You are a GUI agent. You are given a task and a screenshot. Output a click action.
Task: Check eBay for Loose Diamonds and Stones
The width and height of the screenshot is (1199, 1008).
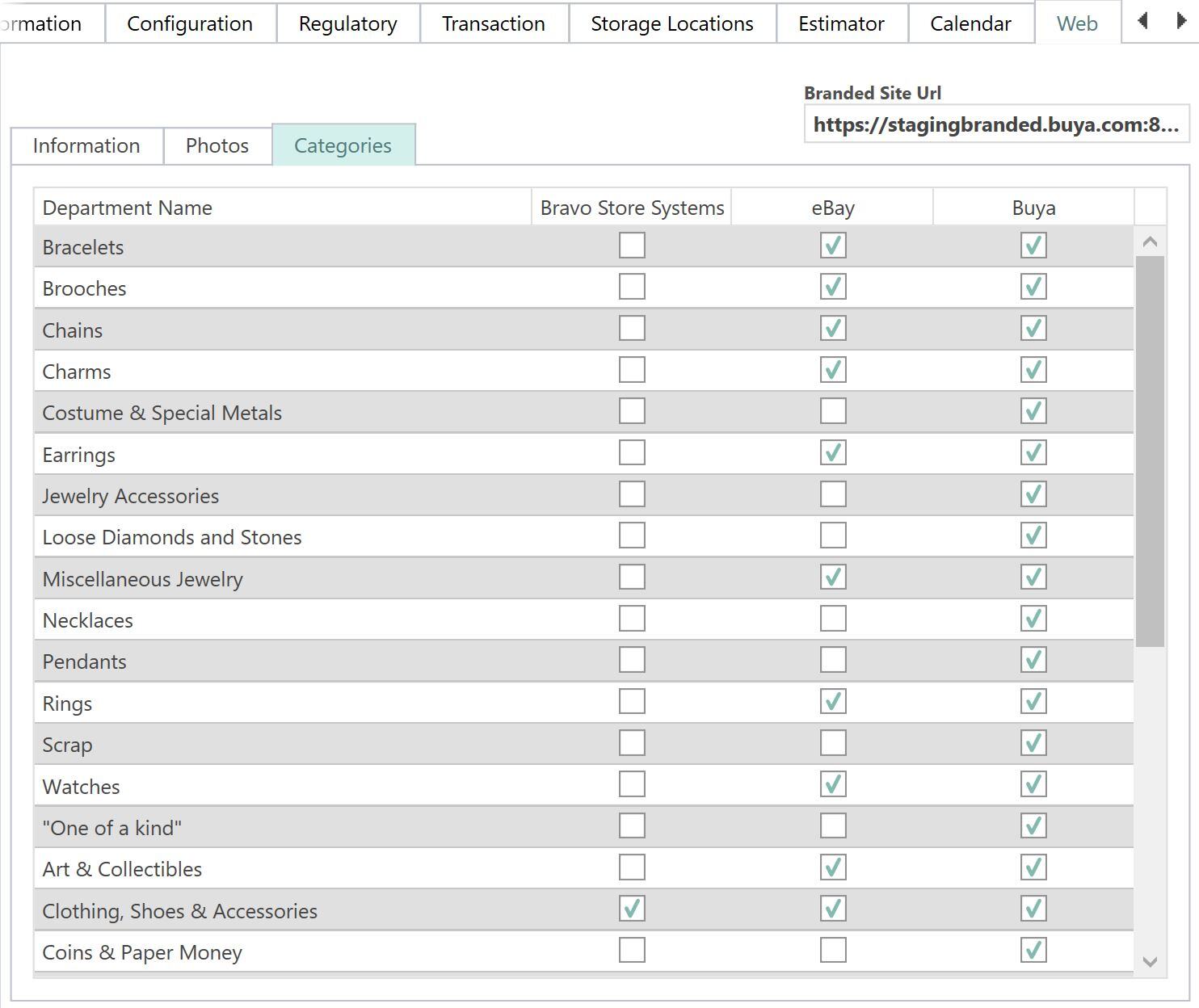click(833, 535)
